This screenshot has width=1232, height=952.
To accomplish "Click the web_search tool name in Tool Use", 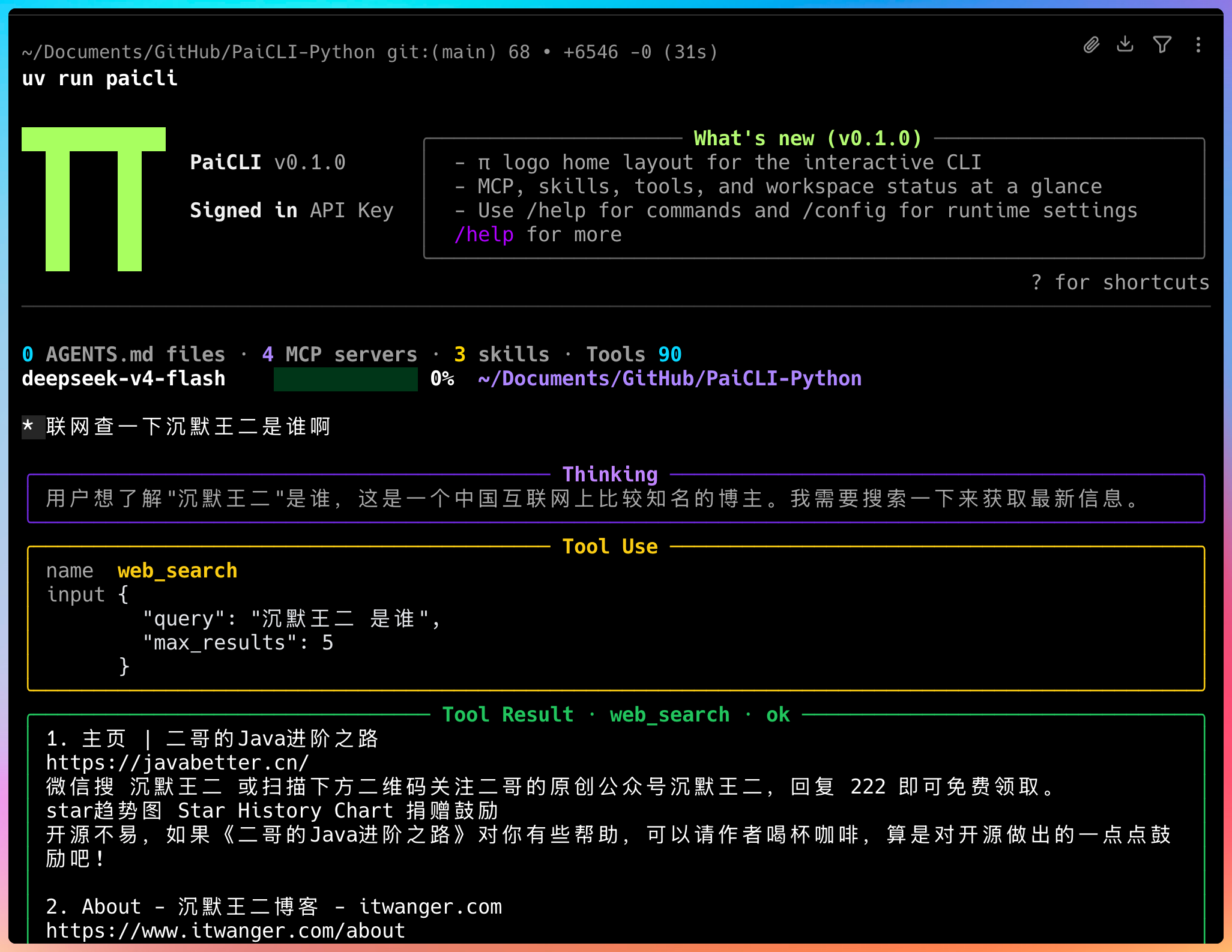I will pyautogui.click(x=178, y=571).
